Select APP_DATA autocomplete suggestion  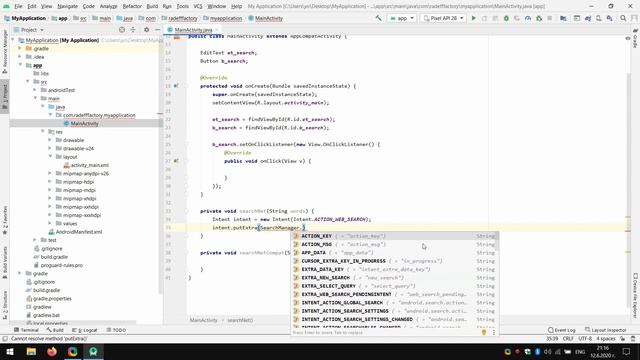tap(394, 253)
